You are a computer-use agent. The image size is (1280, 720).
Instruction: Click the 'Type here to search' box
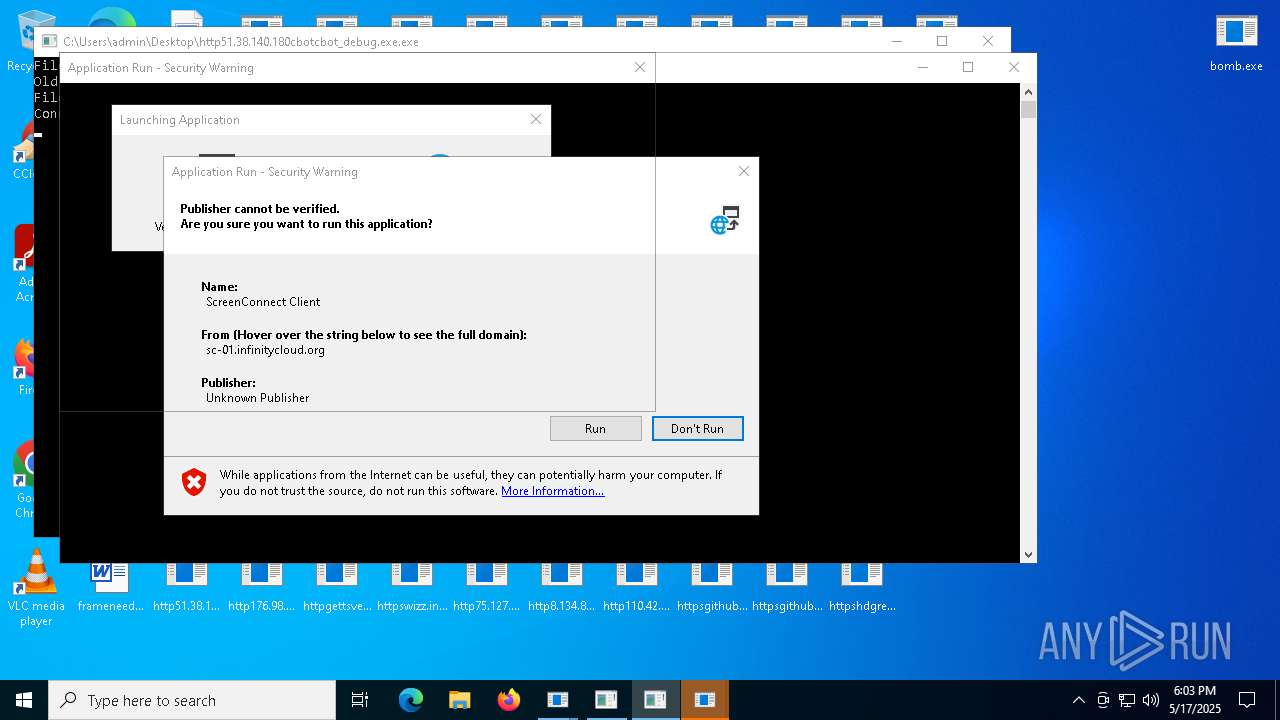point(192,700)
